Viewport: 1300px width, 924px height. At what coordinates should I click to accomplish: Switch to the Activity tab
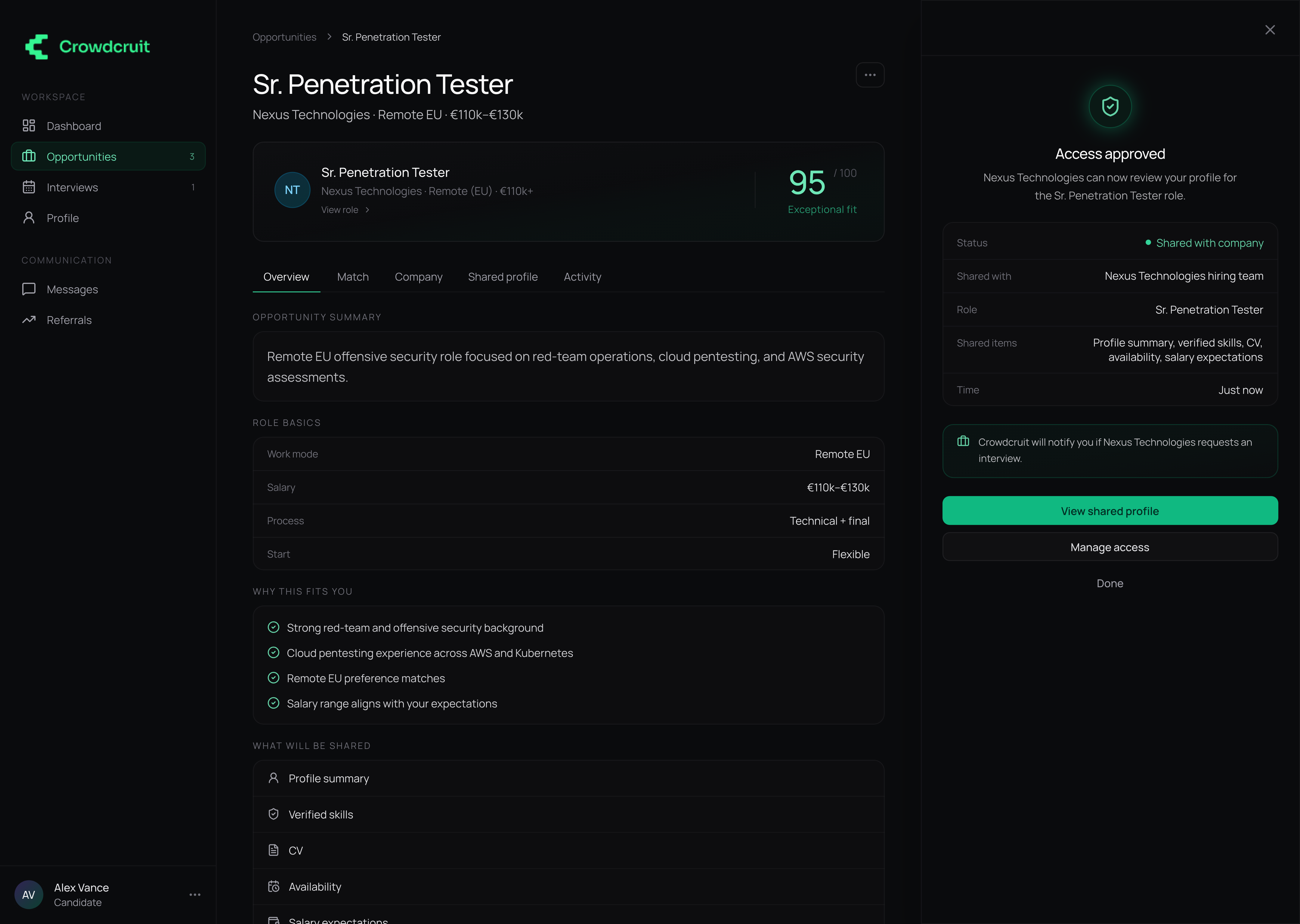pos(582,277)
